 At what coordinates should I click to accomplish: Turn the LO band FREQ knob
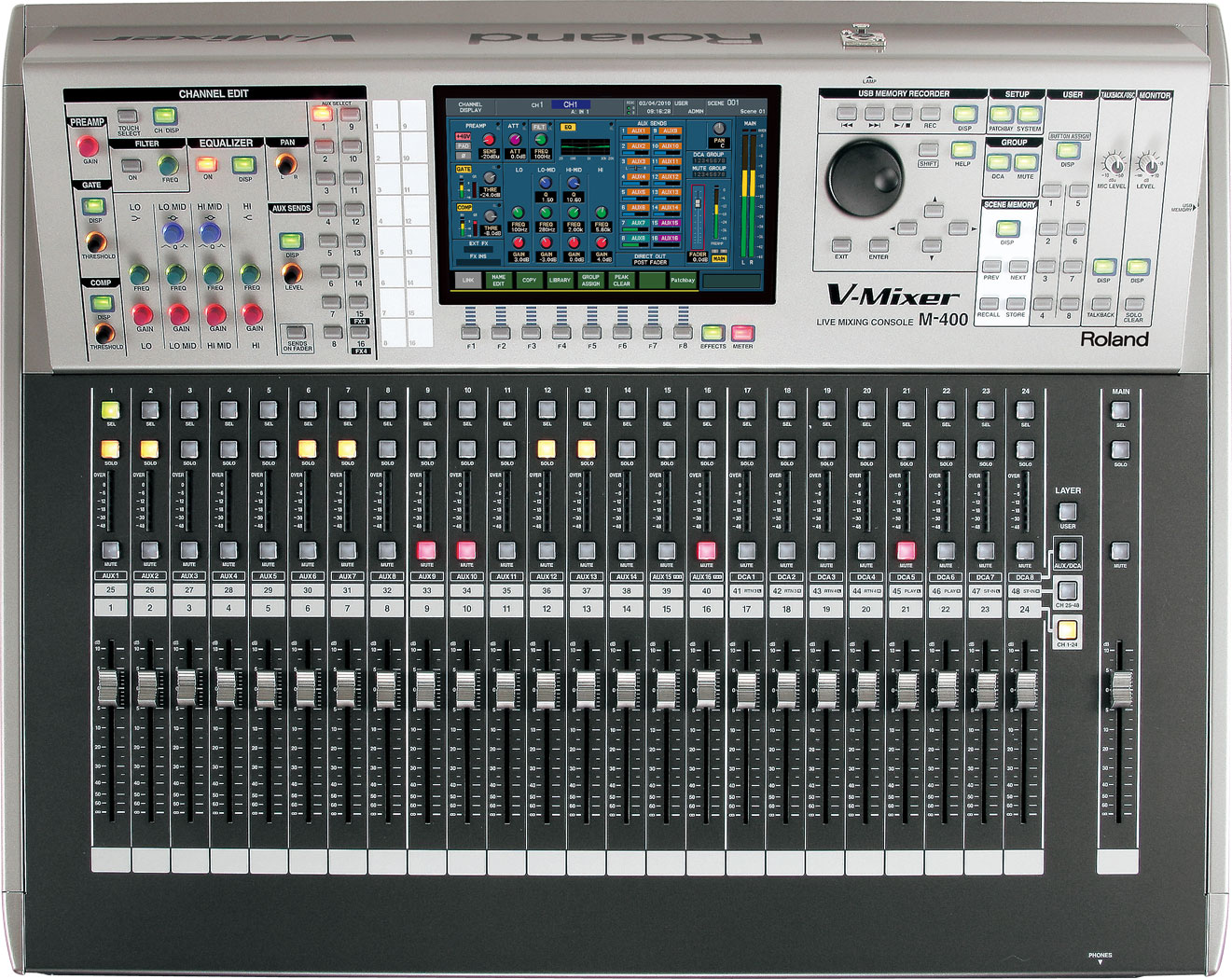[139, 274]
